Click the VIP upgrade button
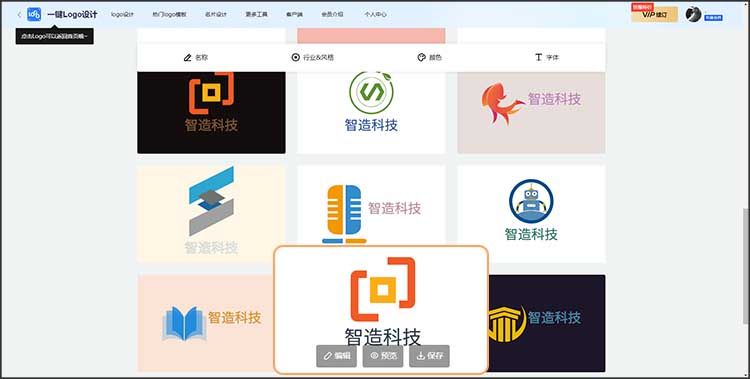Image resolution: width=750 pixels, height=379 pixels. (x=654, y=14)
